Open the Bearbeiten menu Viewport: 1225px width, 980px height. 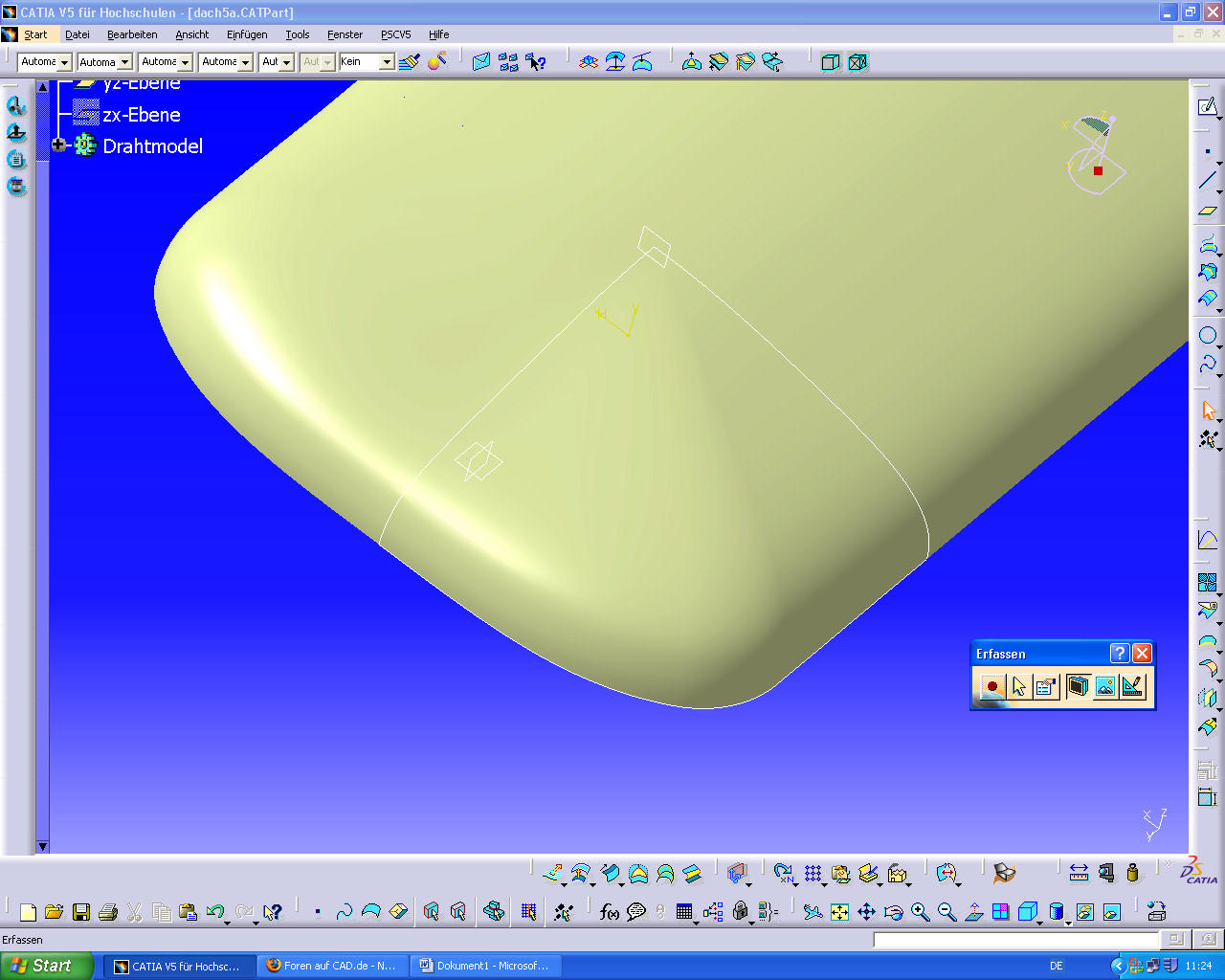pos(132,34)
